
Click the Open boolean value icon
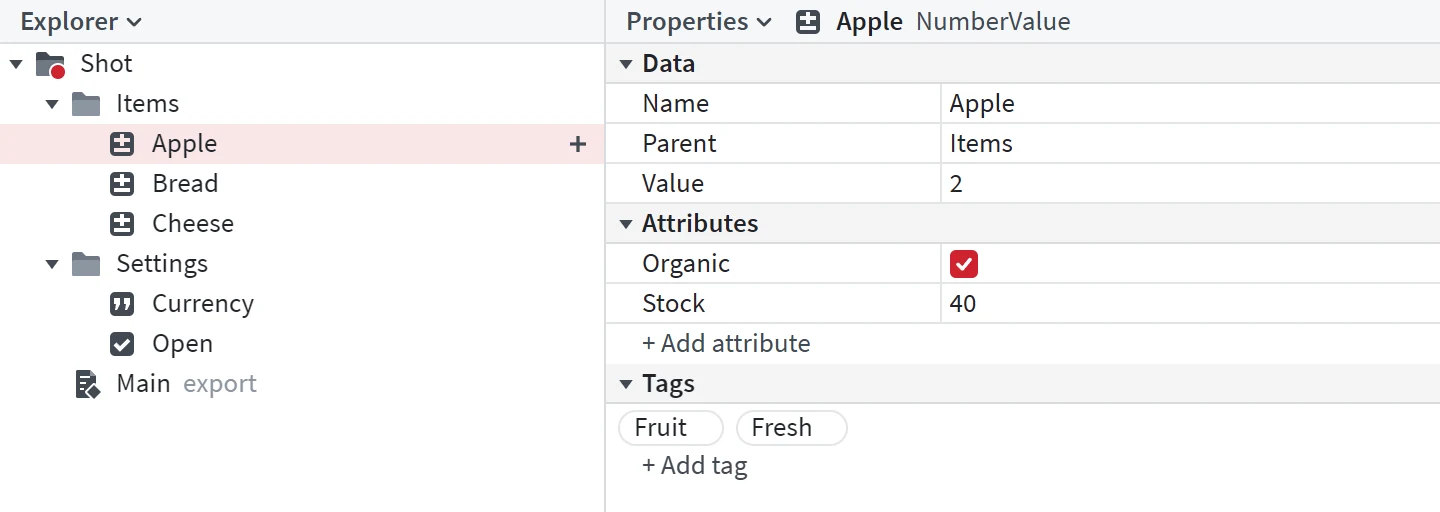coord(122,344)
